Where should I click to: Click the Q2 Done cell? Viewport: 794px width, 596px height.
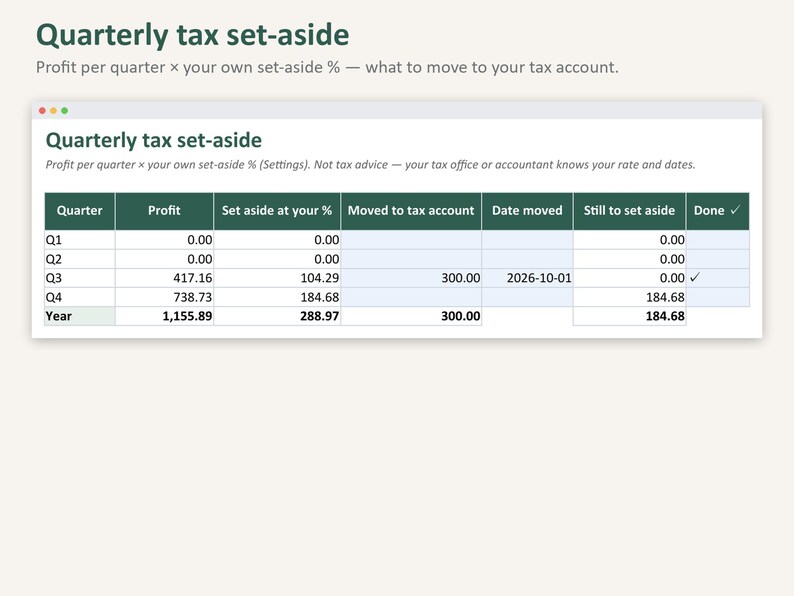[x=718, y=259]
